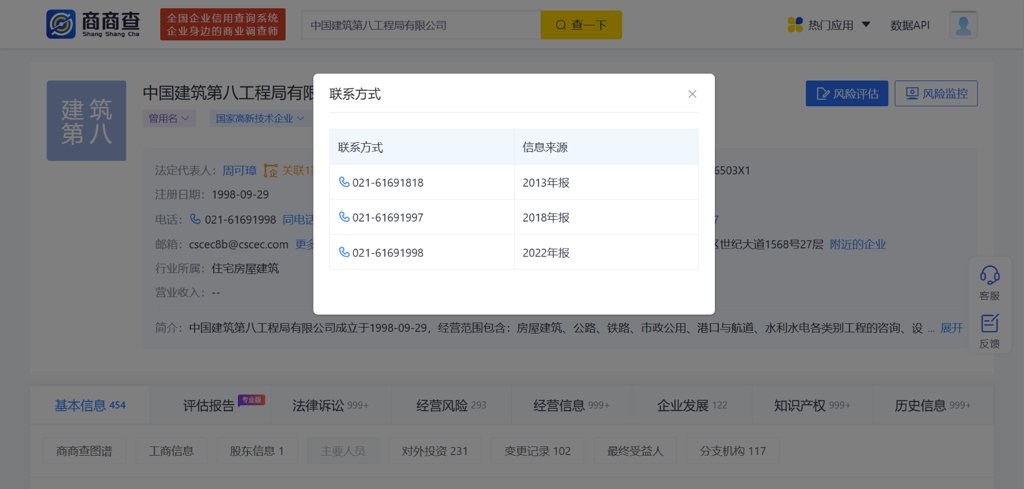Select 变更记录 102 sub-tab
The height and width of the screenshot is (489, 1024).
pyautogui.click(x=537, y=450)
